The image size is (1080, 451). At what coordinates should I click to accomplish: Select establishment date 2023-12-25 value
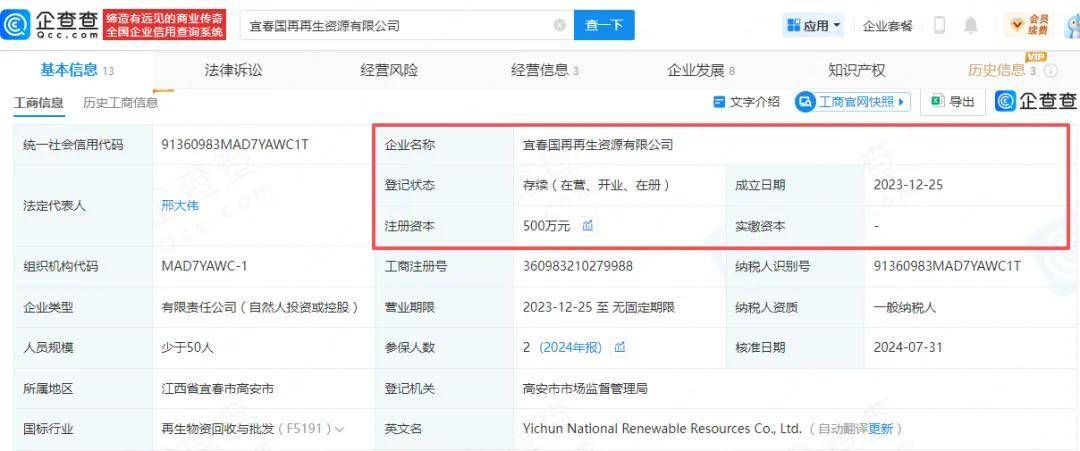[x=908, y=185]
